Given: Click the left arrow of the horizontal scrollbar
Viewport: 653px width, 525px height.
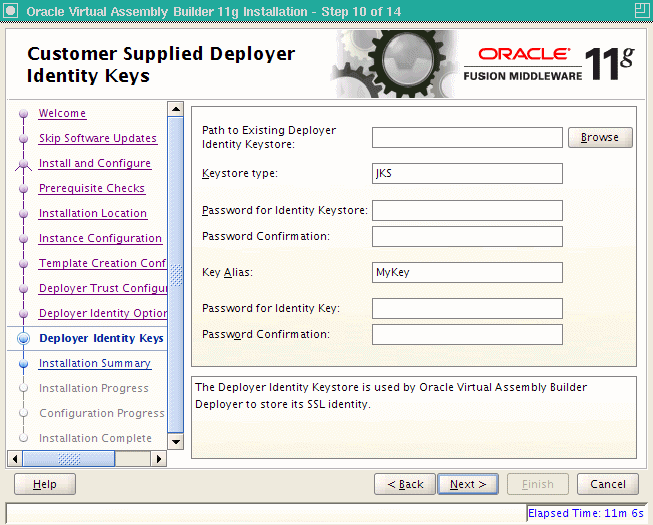Looking at the screenshot, I should pyautogui.click(x=15, y=459).
